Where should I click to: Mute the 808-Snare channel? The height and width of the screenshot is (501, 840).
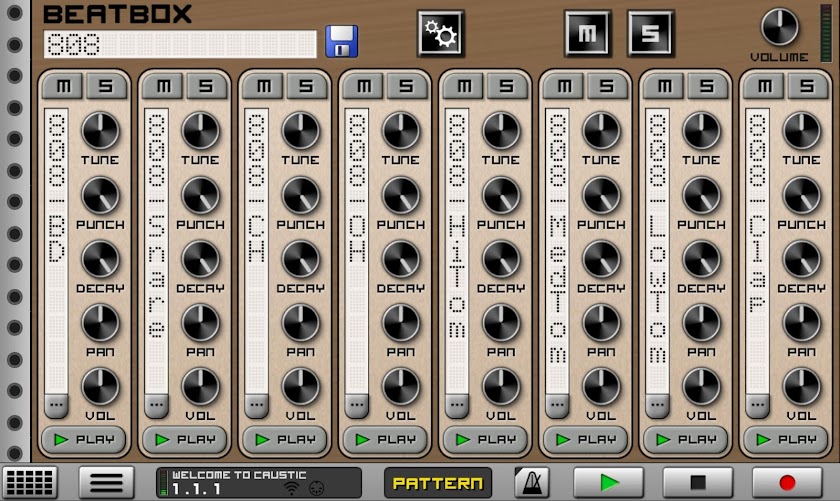click(163, 86)
